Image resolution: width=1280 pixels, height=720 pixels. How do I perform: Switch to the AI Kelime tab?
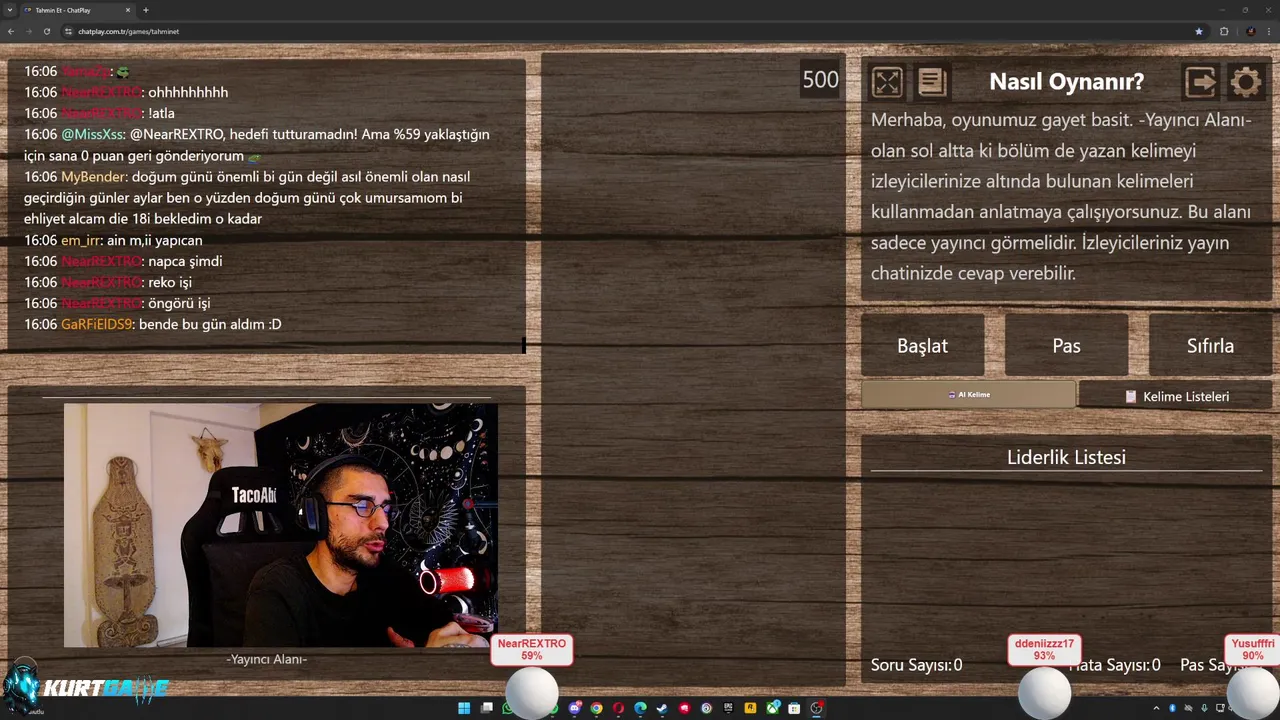(968, 395)
